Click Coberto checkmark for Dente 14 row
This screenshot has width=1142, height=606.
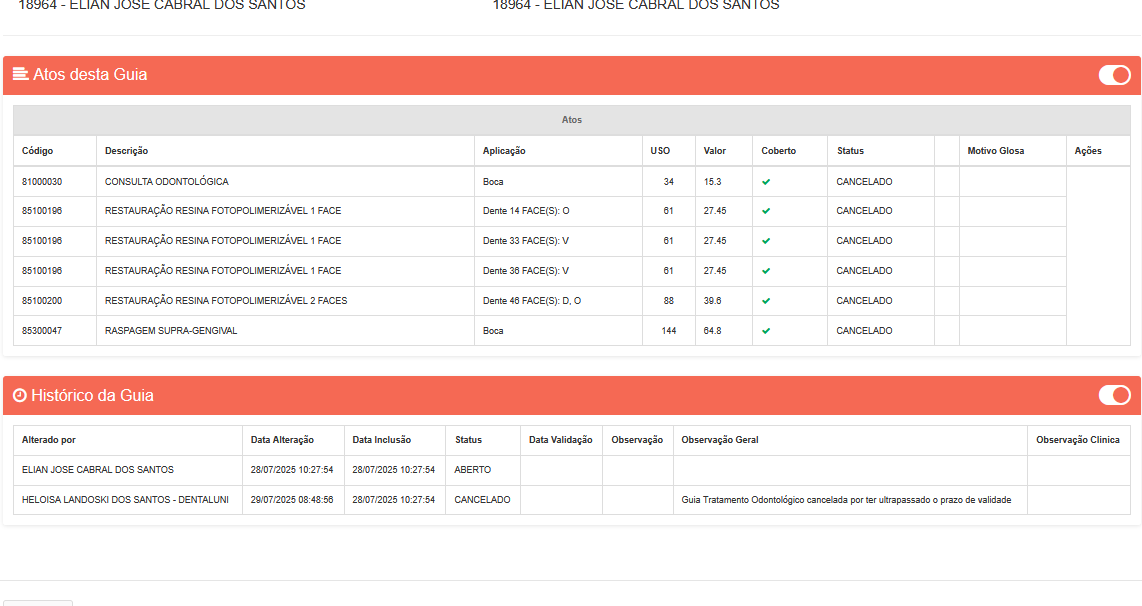(x=766, y=211)
